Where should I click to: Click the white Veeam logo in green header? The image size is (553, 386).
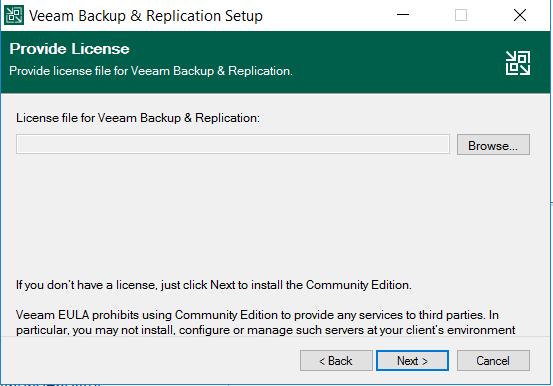pyautogui.click(x=518, y=63)
